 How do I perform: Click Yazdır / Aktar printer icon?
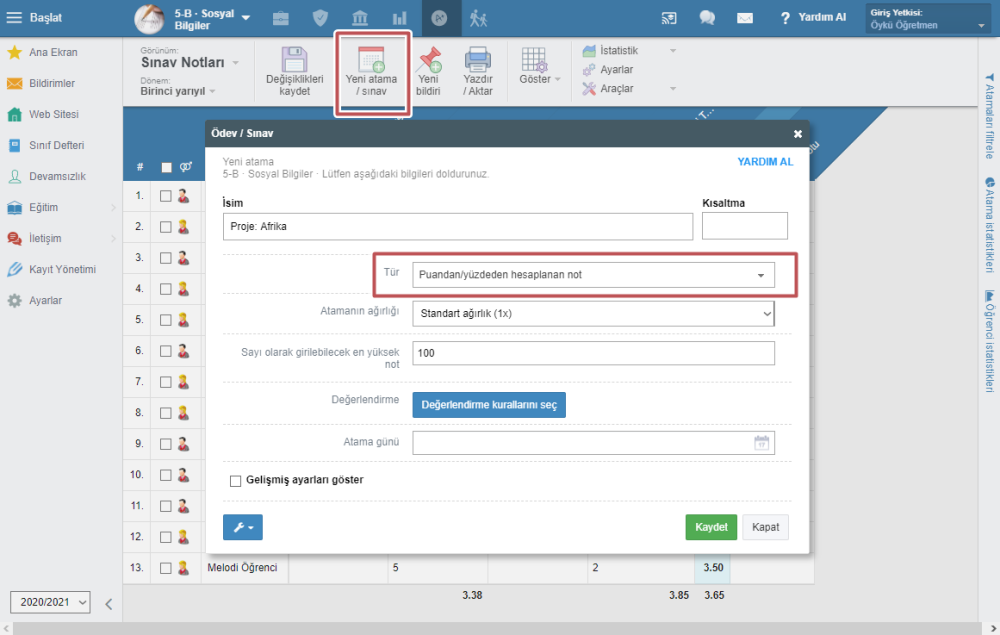click(x=478, y=59)
